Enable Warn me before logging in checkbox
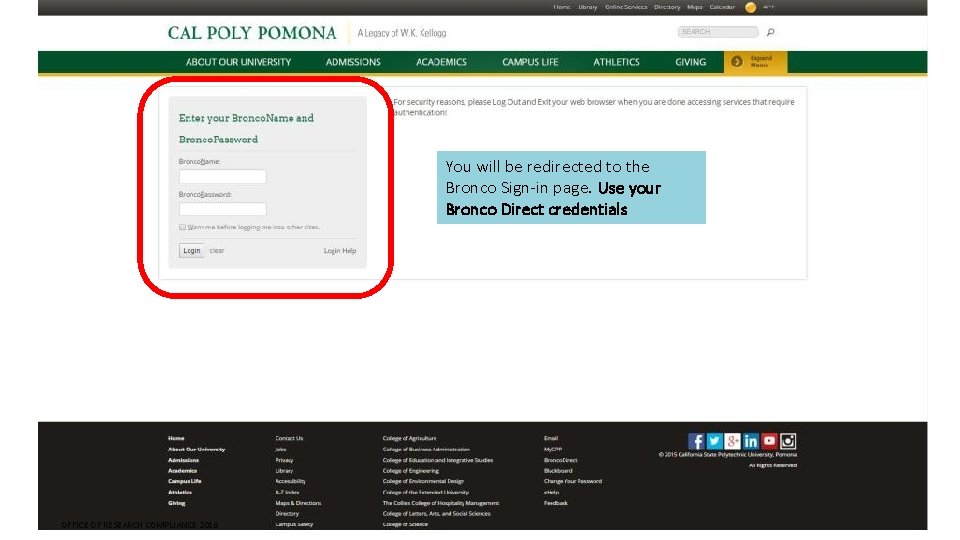Screen dimensions: 960x540 pyautogui.click(x=182, y=227)
